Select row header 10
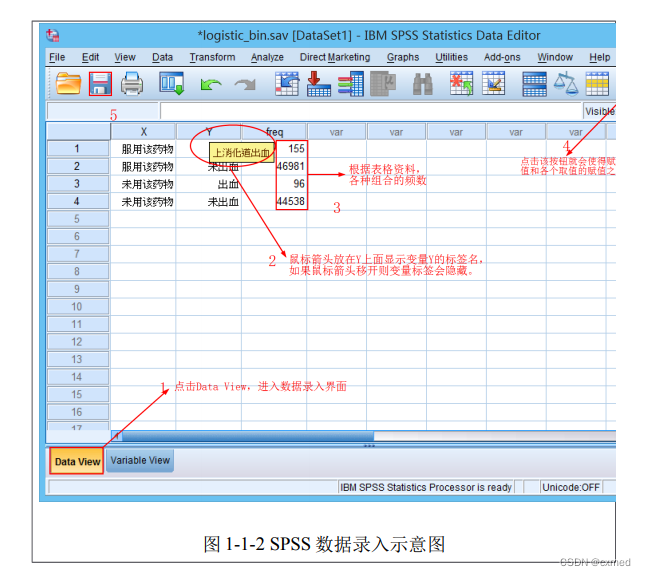 click(x=77, y=307)
